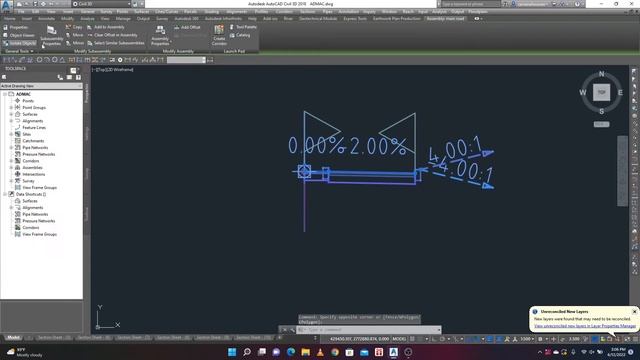Click the command line customize wrench icon
This screenshot has width=640, height=360.
(x=292, y=330)
